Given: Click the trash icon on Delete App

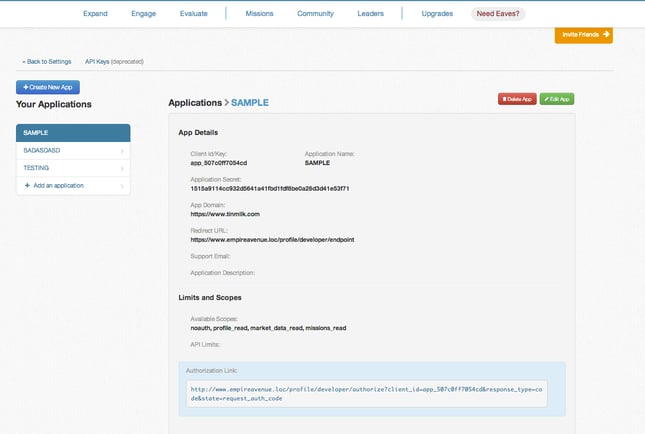Looking at the screenshot, I should (503, 99).
